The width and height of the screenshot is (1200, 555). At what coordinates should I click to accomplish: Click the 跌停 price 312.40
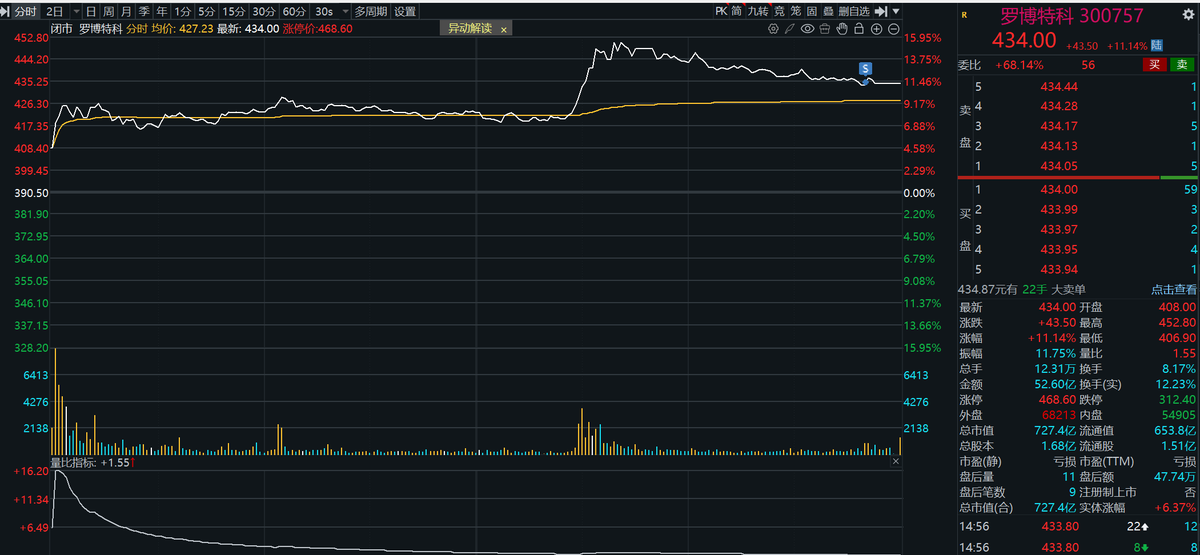tap(1177, 399)
